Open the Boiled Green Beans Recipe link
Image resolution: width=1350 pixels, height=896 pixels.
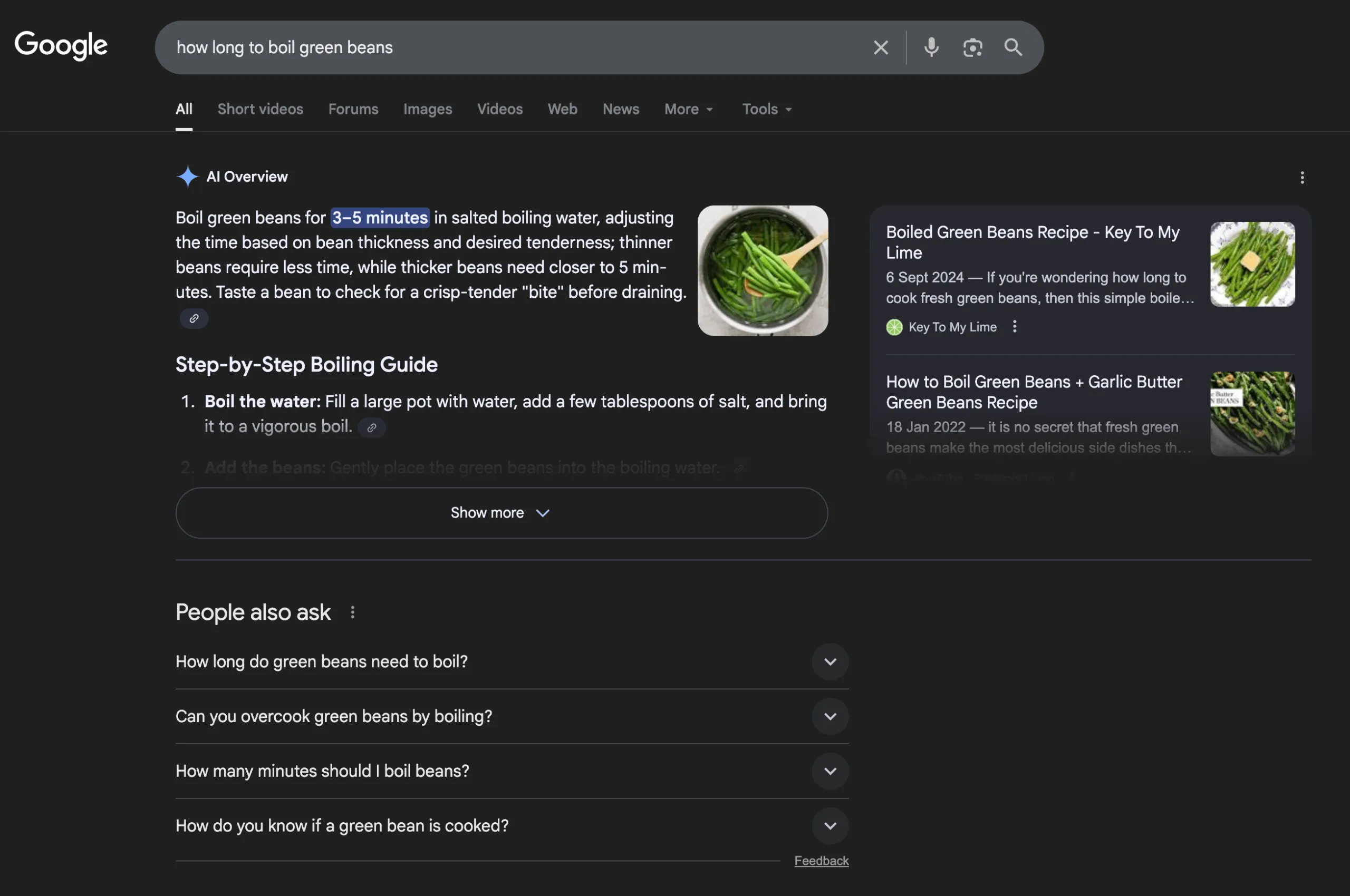coord(1033,242)
